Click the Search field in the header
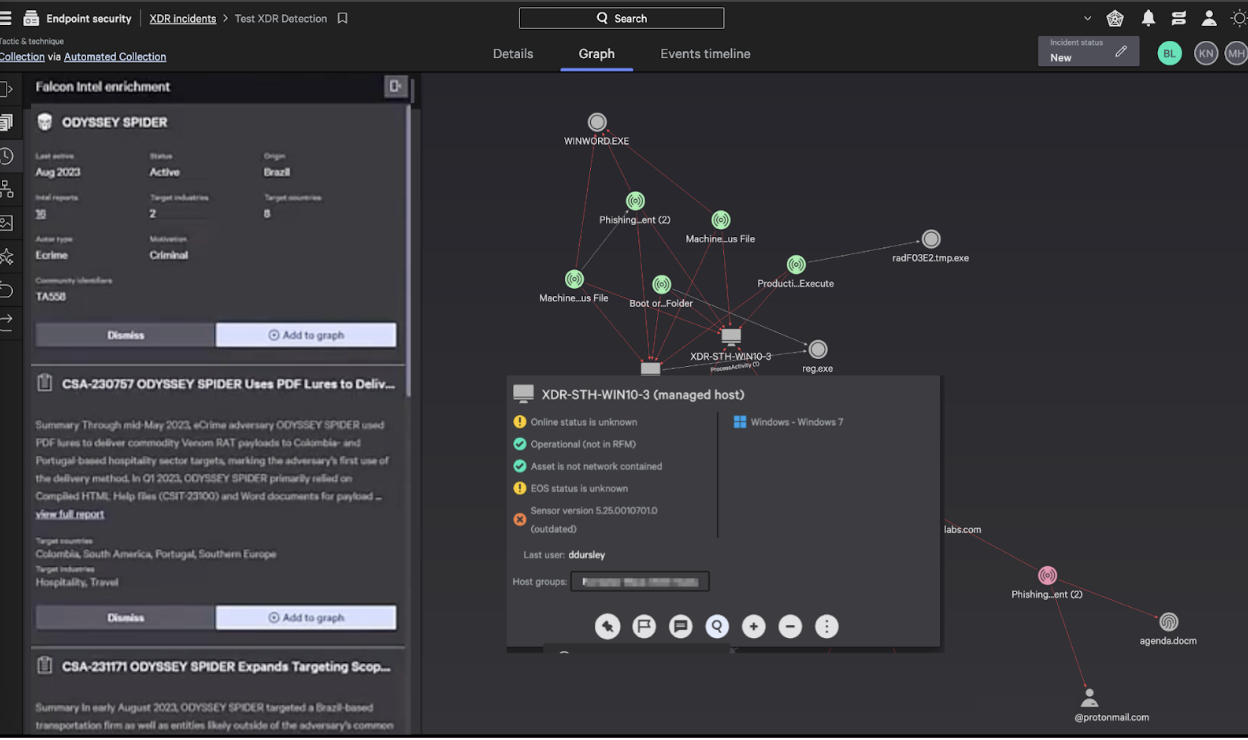The image size is (1248, 740). click(621, 18)
